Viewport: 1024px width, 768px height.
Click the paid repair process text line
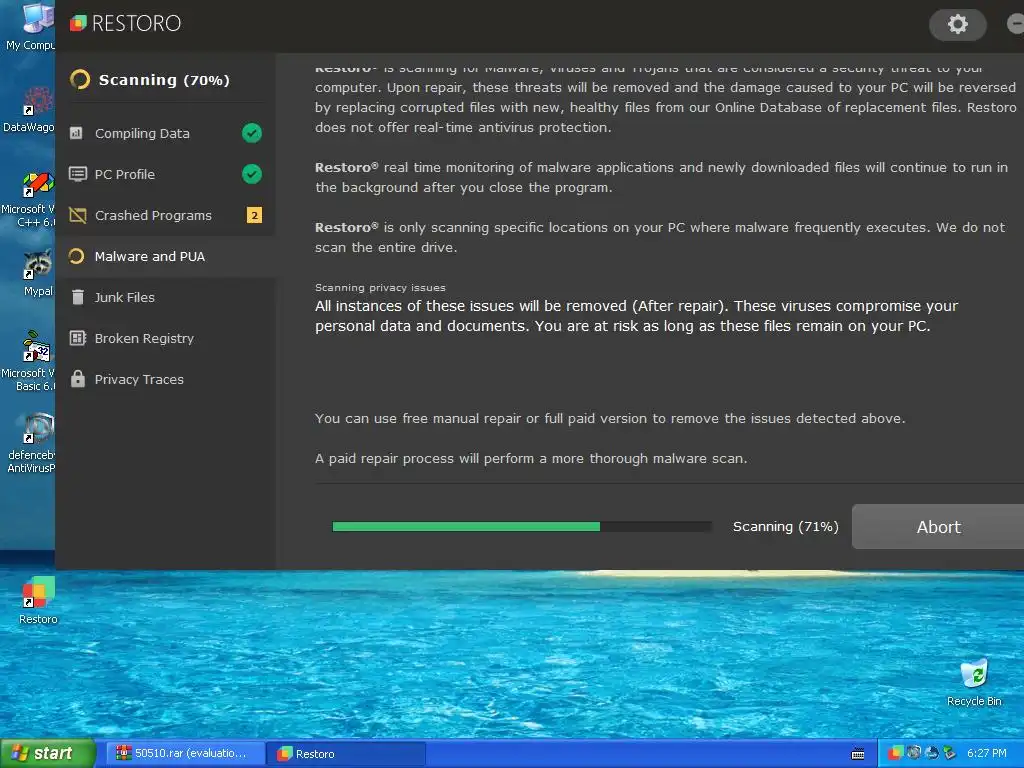pyautogui.click(x=531, y=458)
